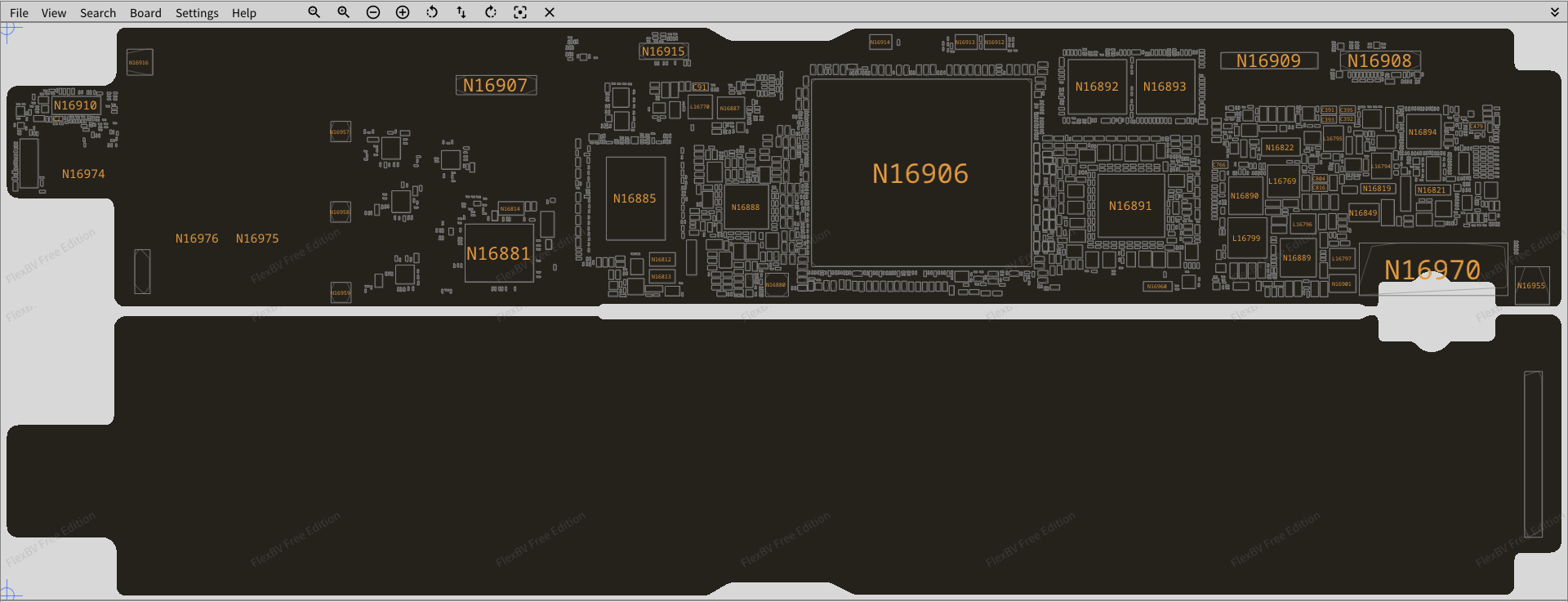Open the Help menu
1568x602 pixels.
tap(243, 13)
